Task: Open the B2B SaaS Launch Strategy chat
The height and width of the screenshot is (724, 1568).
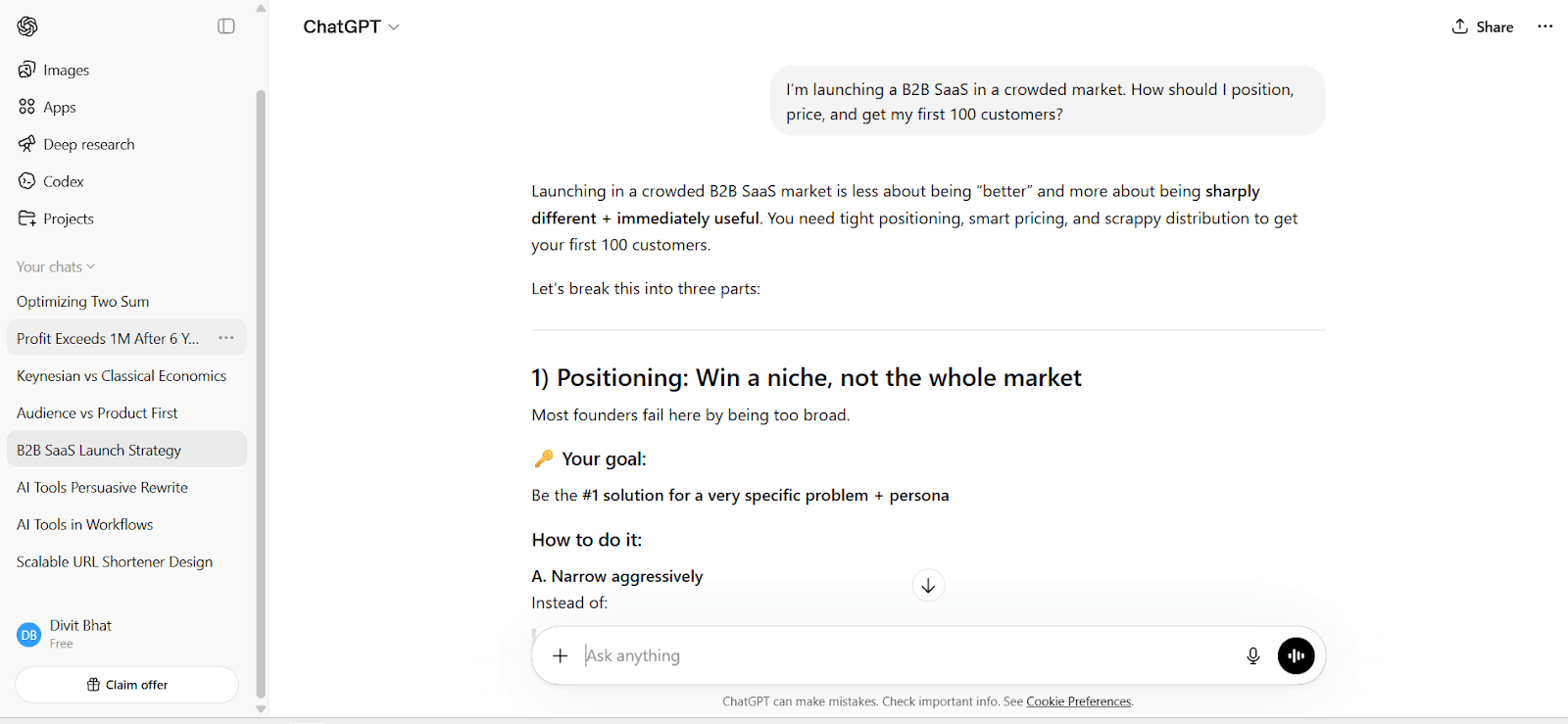Action: (99, 449)
